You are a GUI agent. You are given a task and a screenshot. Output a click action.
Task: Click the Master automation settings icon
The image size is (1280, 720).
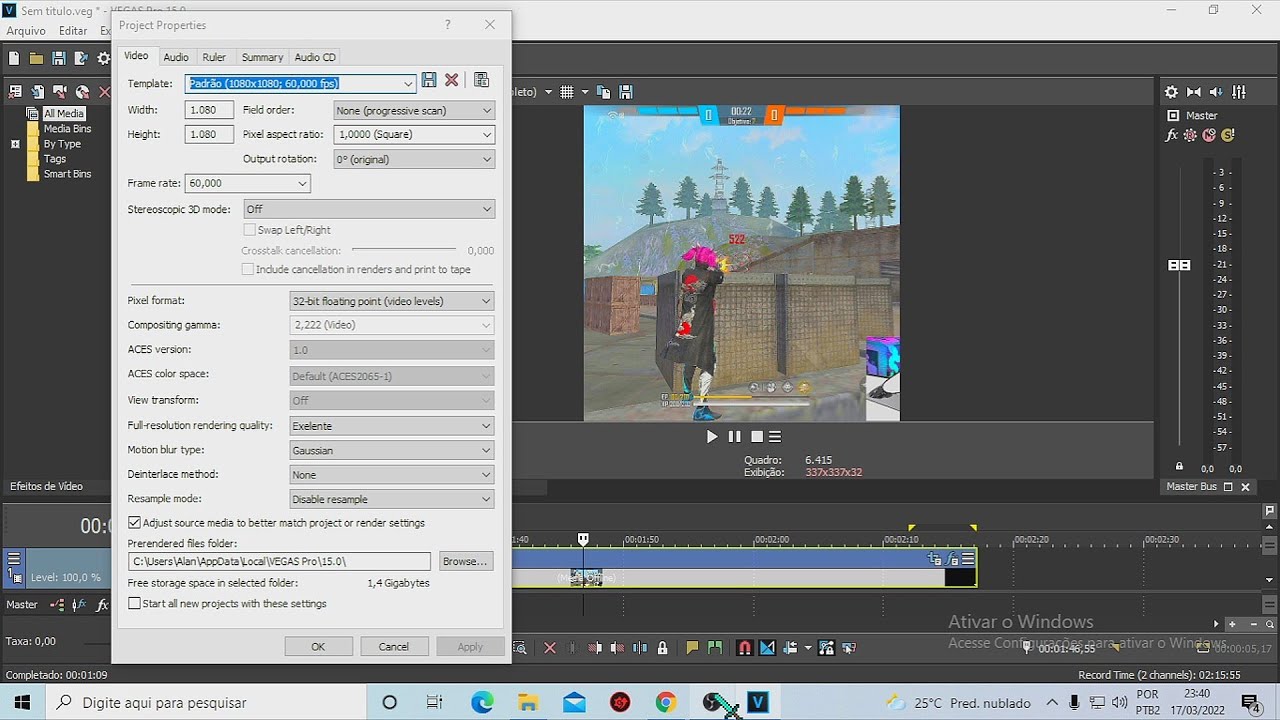pyautogui.click(x=1190, y=135)
